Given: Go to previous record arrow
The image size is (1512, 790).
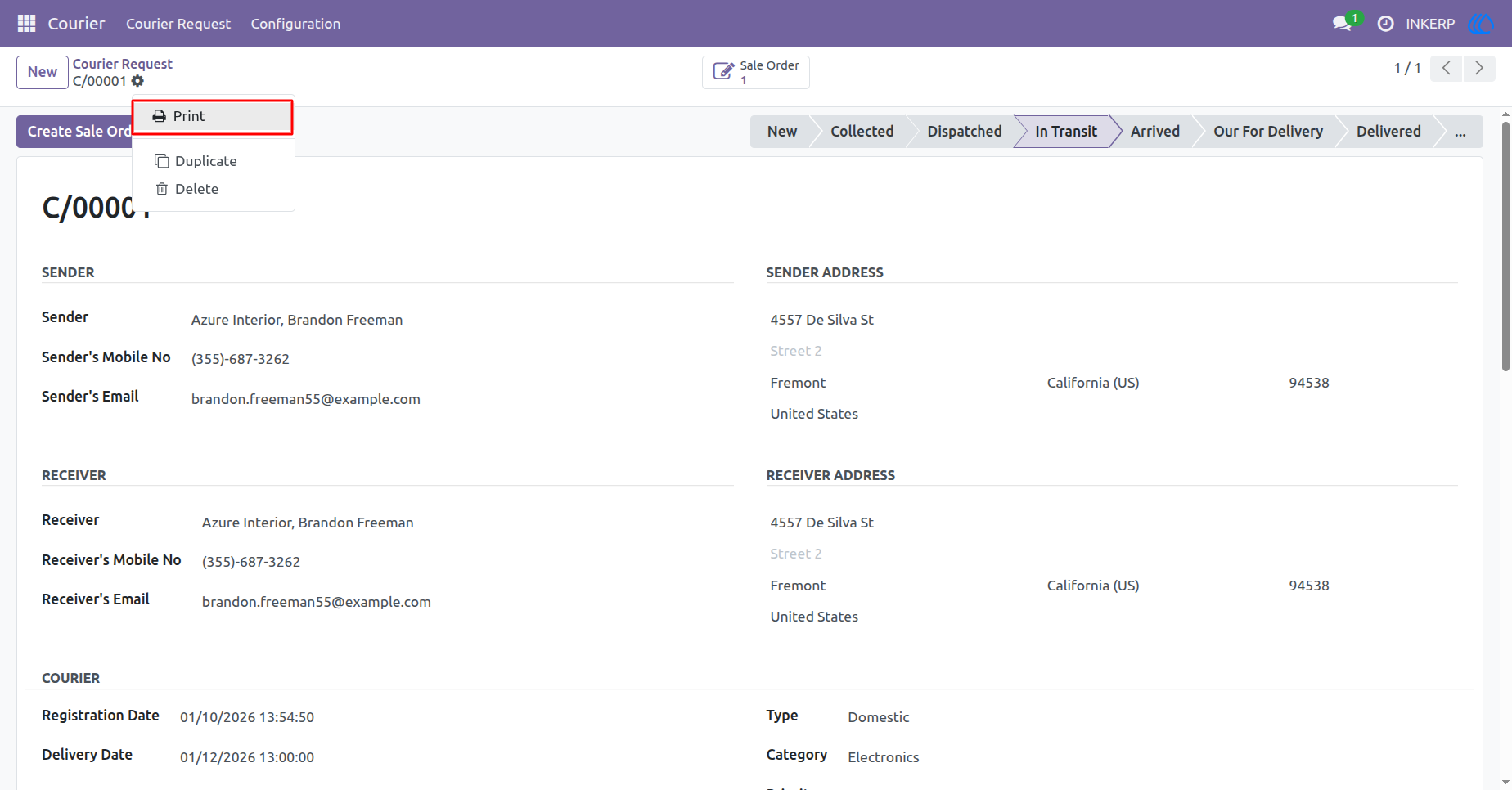Looking at the screenshot, I should click(x=1447, y=68).
